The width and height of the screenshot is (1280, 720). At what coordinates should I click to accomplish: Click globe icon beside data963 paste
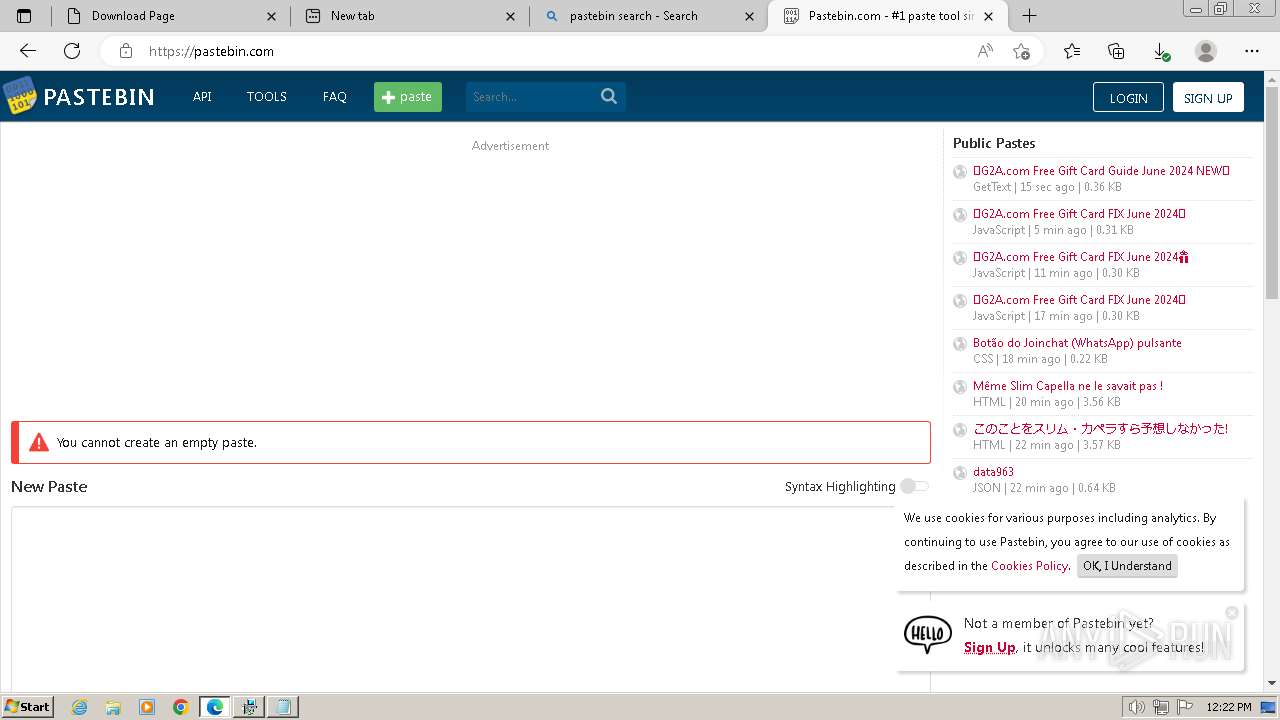(x=960, y=473)
